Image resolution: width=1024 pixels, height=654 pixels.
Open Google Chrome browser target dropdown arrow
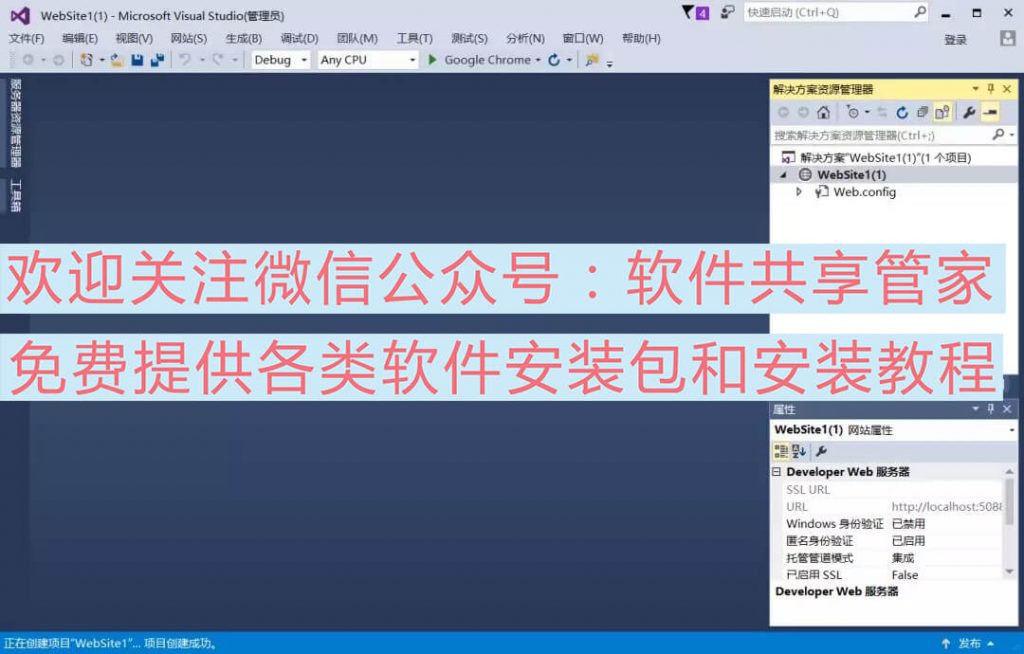[538, 60]
